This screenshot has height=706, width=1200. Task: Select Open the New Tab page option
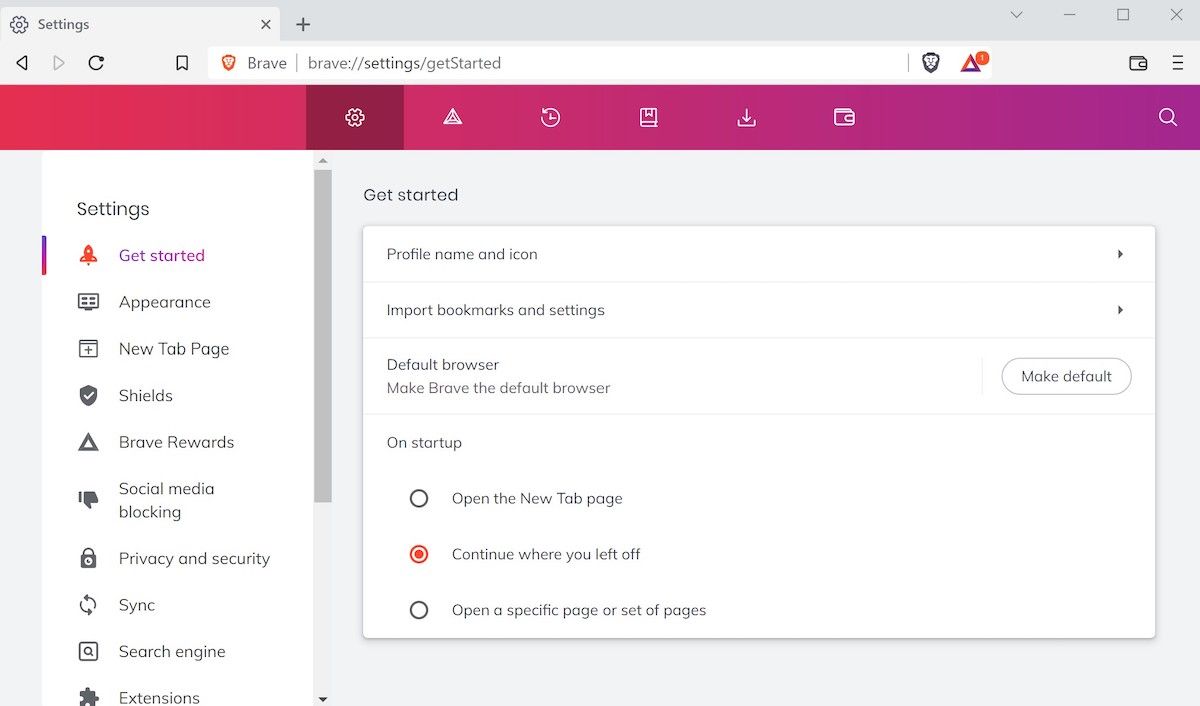click(x=419, y=498)
